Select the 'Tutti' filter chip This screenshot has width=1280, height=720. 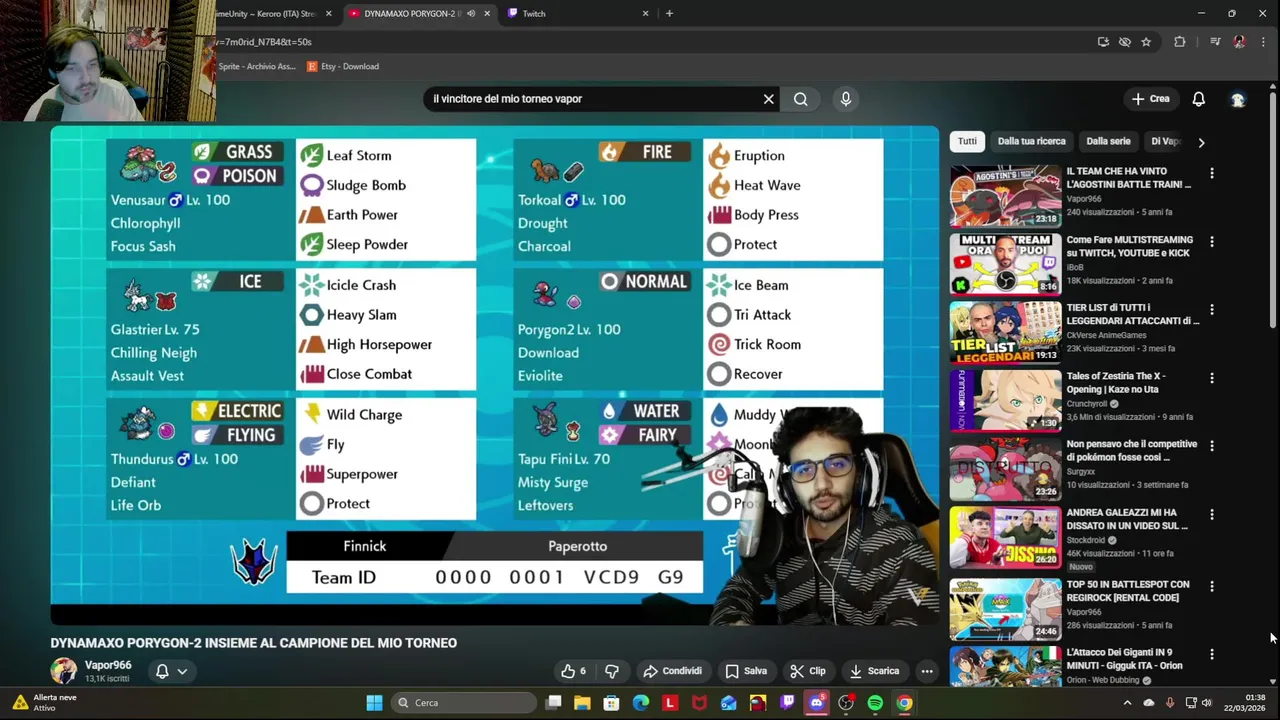(967, 141)
